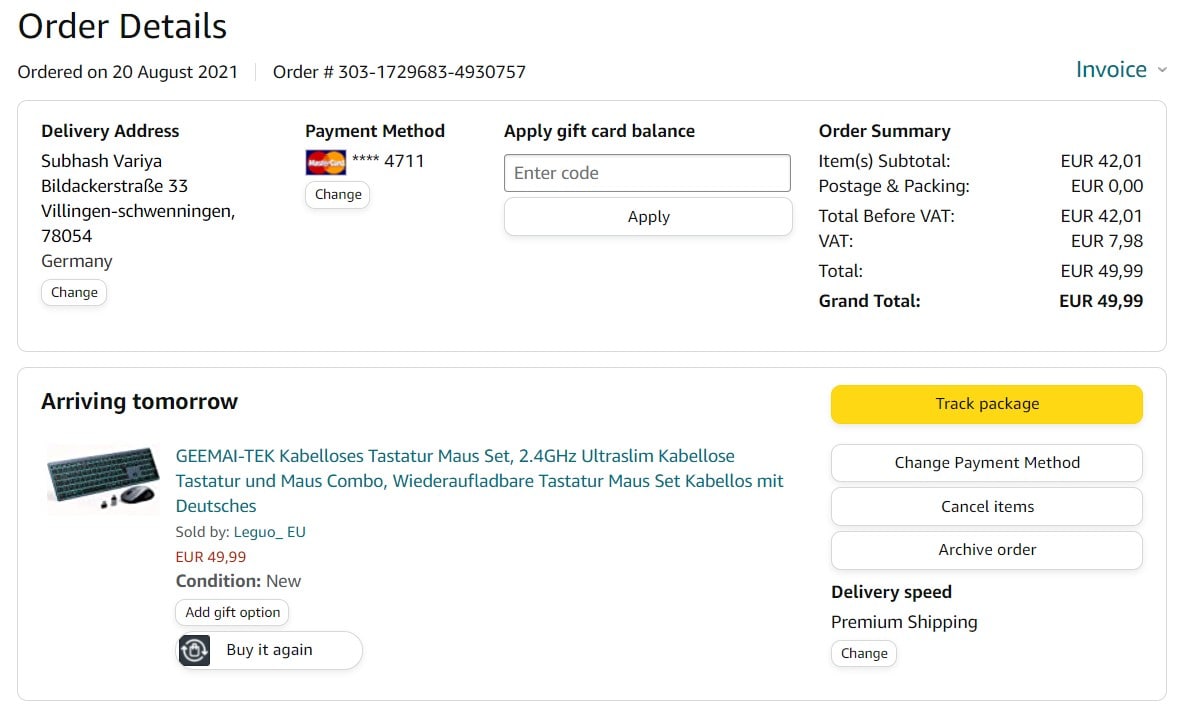Click the Buy it again cart icon

coord(195,650)
